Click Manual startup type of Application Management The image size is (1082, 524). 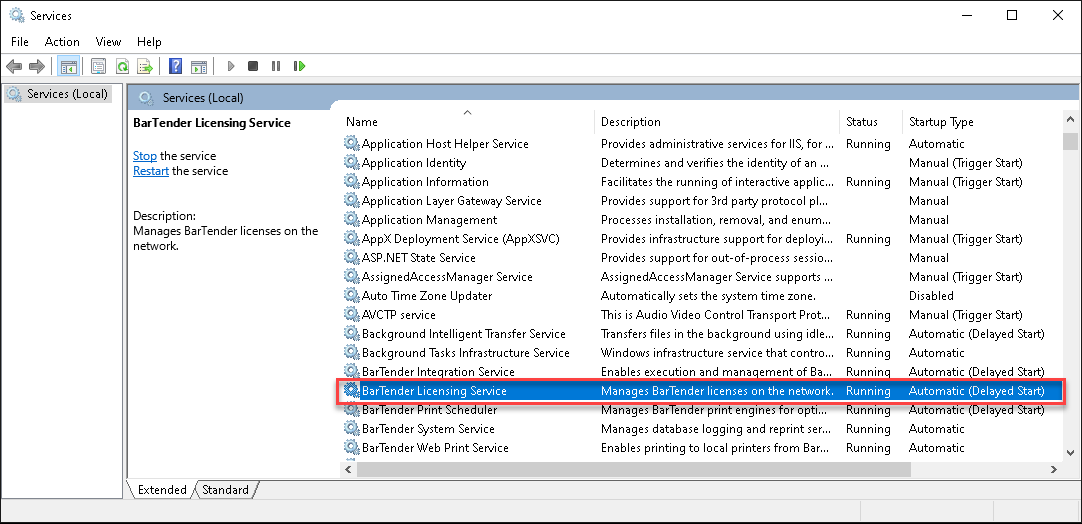928,220
